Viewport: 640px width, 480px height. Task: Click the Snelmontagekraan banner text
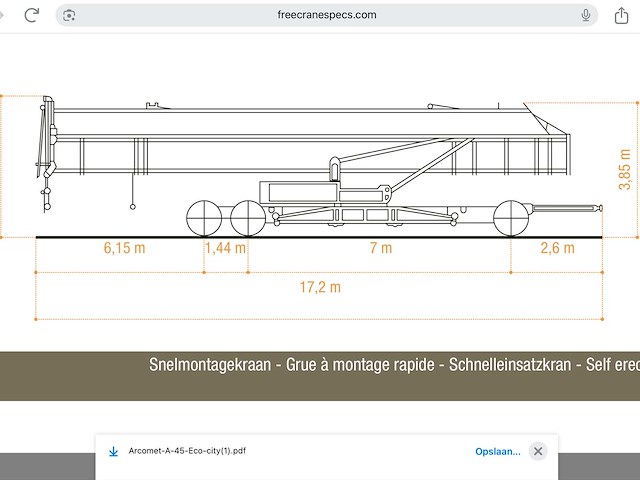coord(208,365)
